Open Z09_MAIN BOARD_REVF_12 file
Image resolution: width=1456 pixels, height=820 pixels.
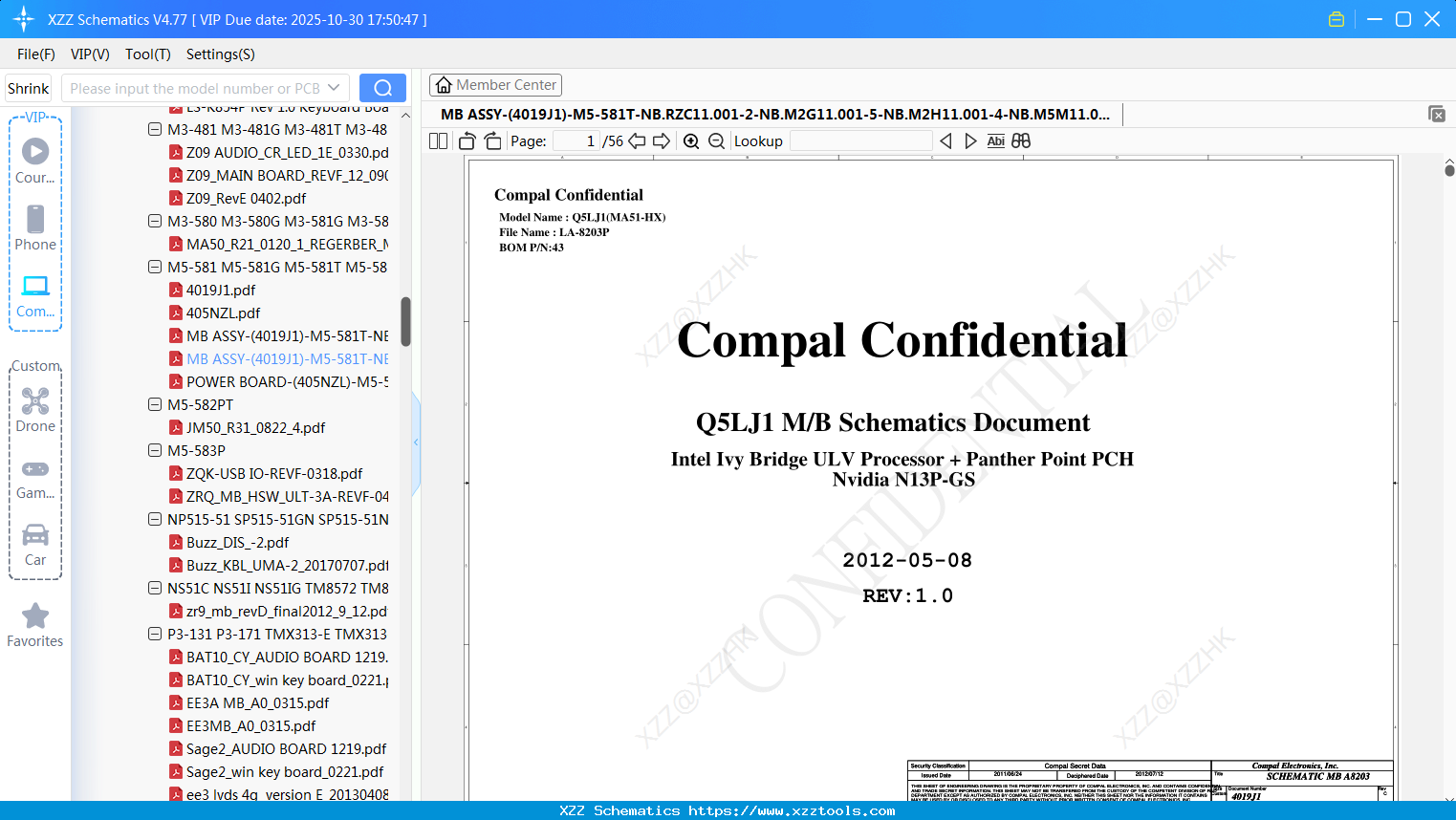[279, 175]
